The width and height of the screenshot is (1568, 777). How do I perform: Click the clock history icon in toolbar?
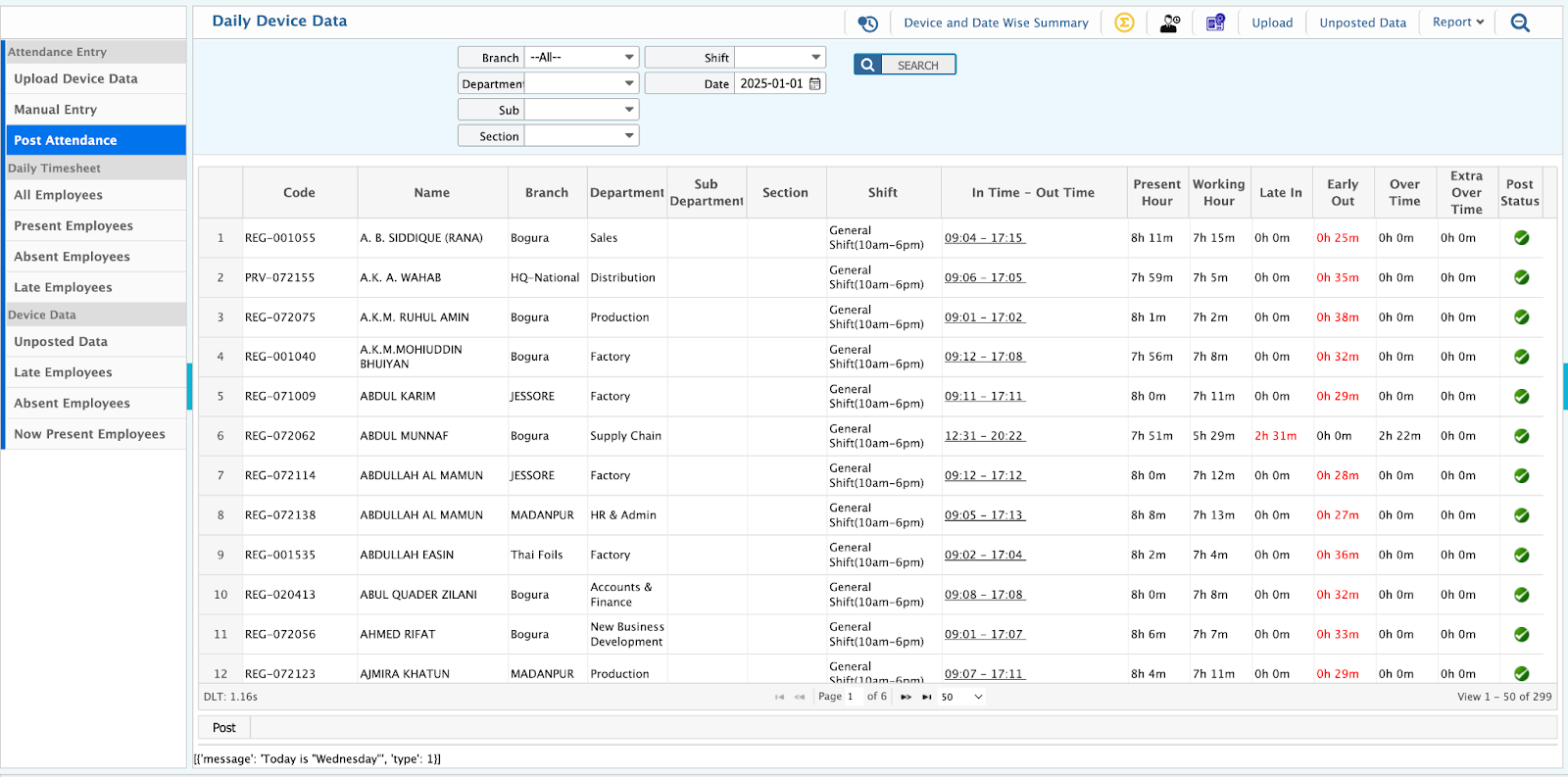867,23
